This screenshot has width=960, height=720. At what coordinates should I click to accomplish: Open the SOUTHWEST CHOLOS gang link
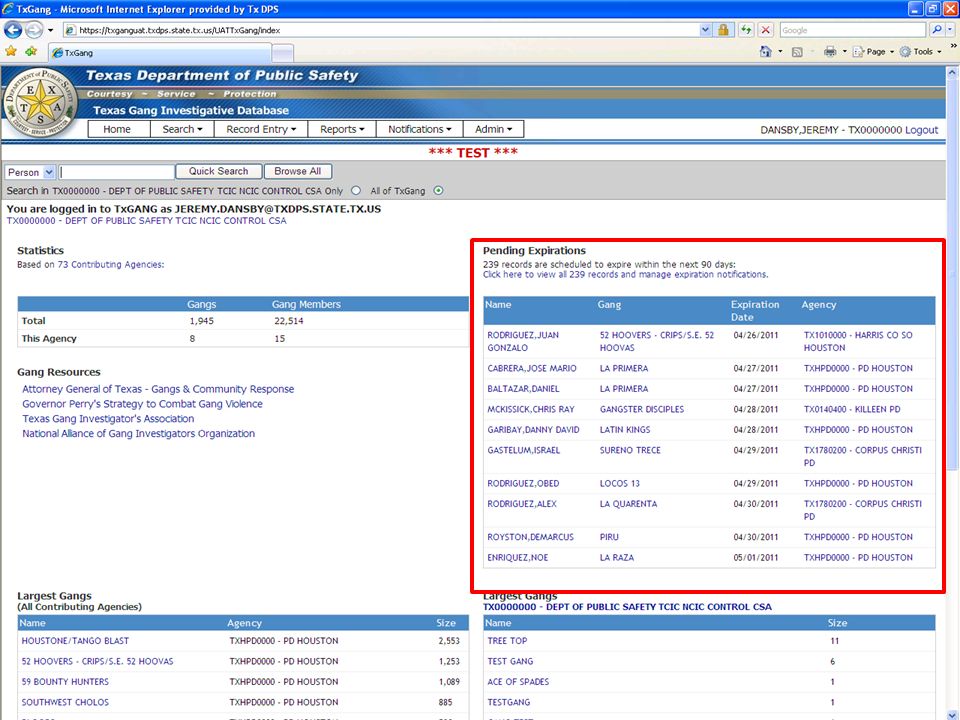(x=65, y=702)
